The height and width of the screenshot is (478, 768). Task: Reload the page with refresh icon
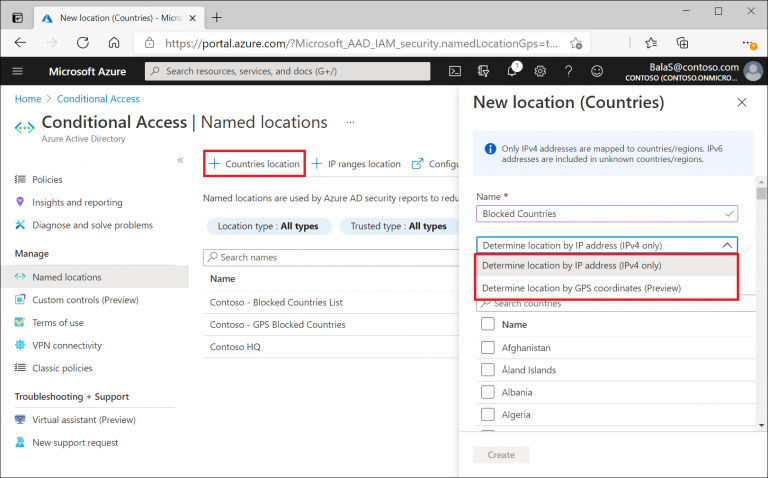[x=83, y=43]
